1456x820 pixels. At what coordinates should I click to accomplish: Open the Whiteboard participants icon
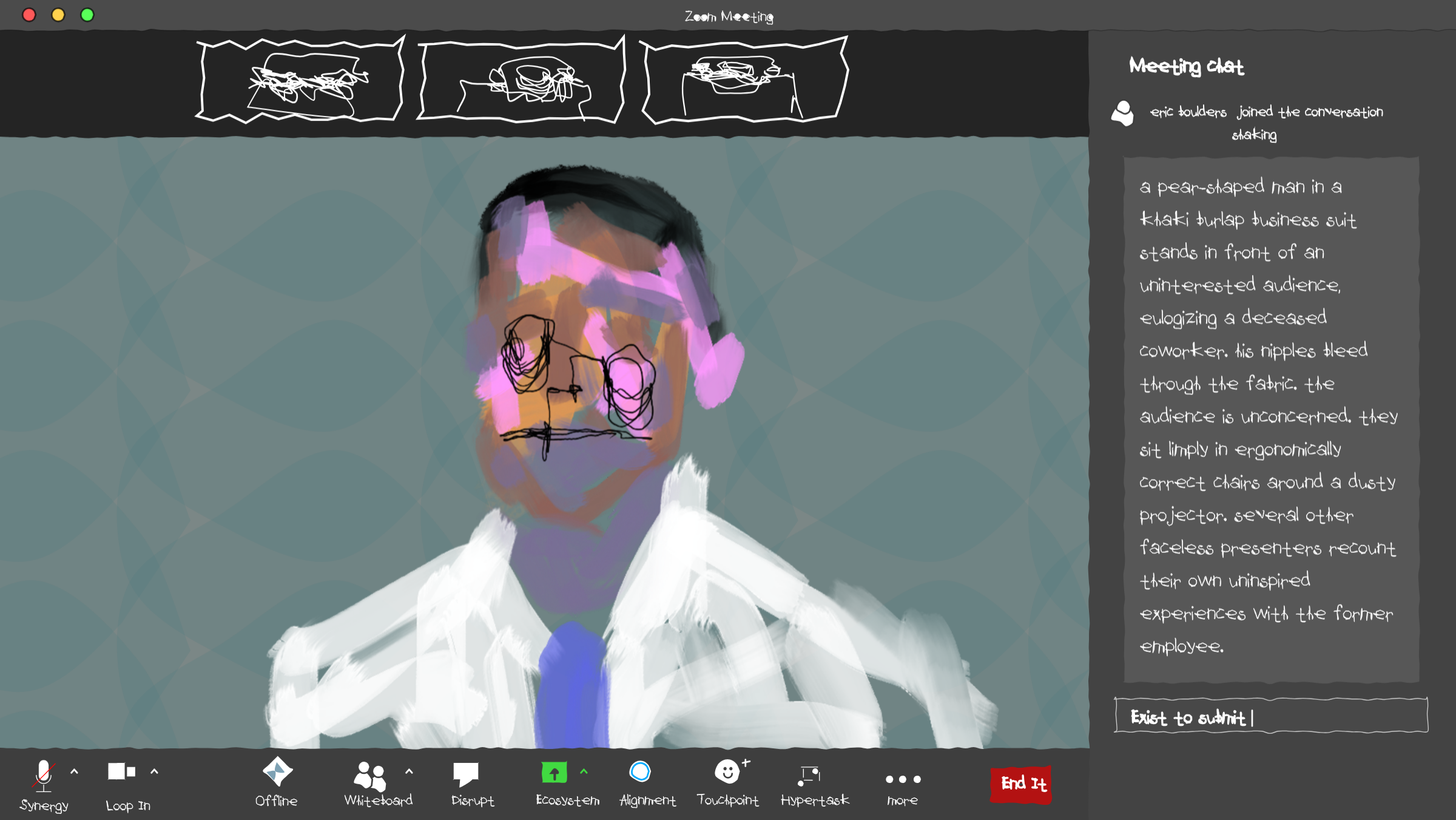(x=370, y=775)
